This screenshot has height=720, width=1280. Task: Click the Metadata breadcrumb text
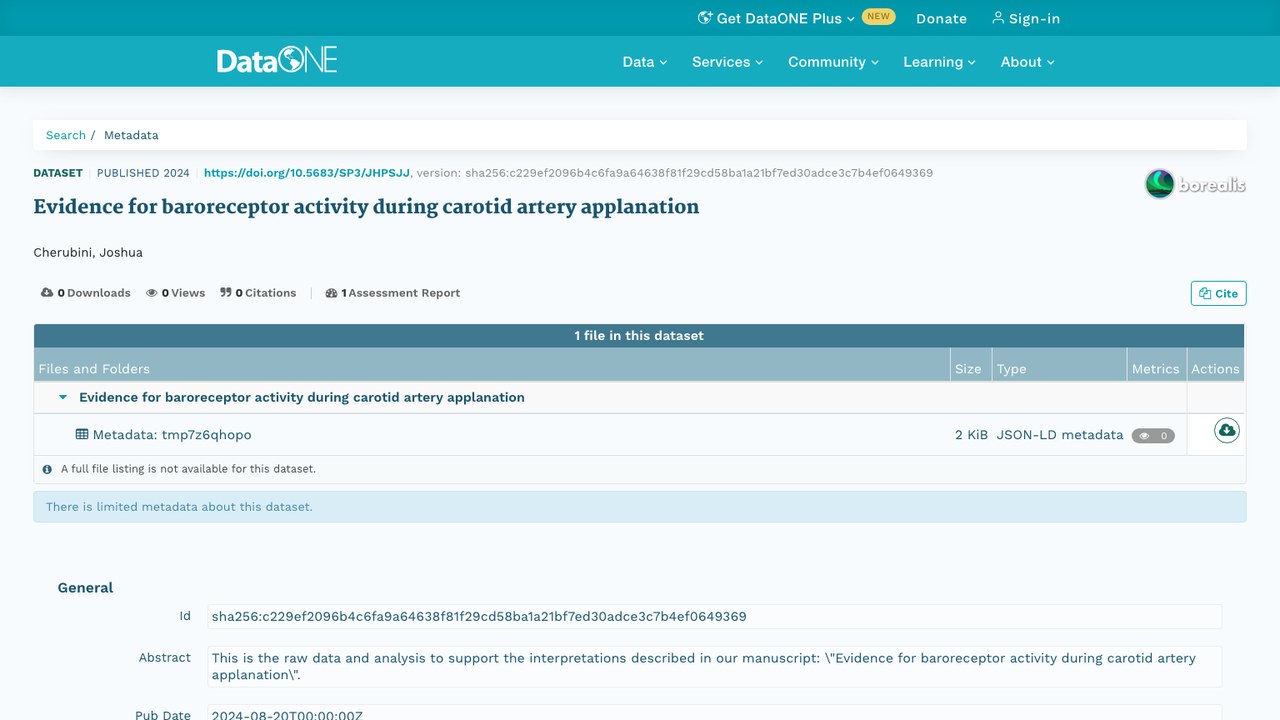coord(131,135)
